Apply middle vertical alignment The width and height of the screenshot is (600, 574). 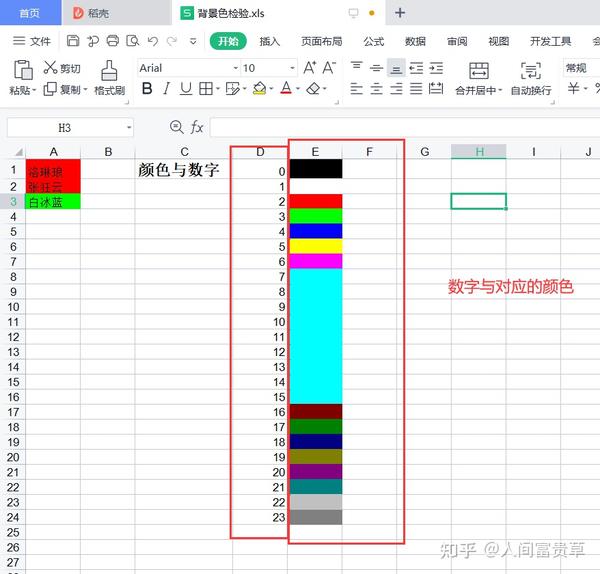point(377,68)
